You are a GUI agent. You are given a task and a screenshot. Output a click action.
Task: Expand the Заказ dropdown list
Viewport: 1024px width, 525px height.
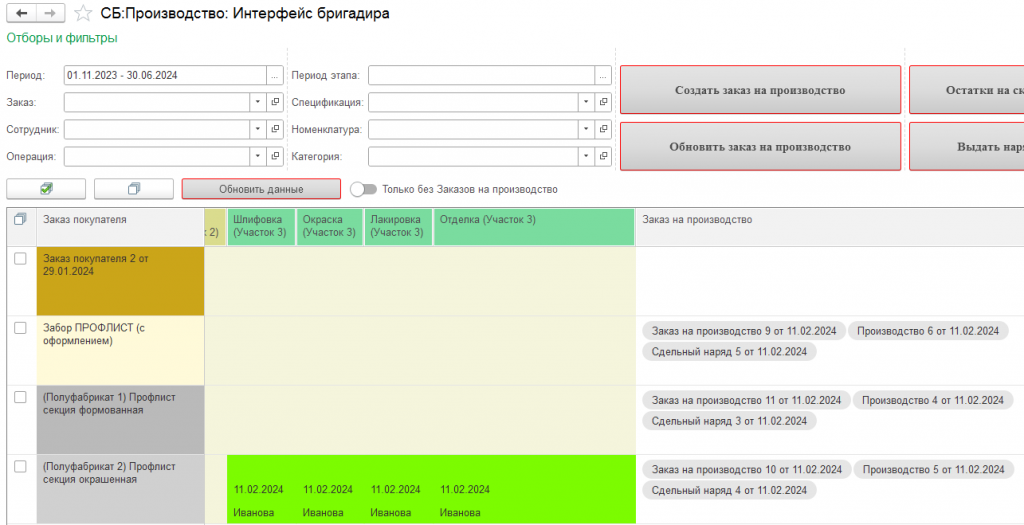(x=259, y=102)
